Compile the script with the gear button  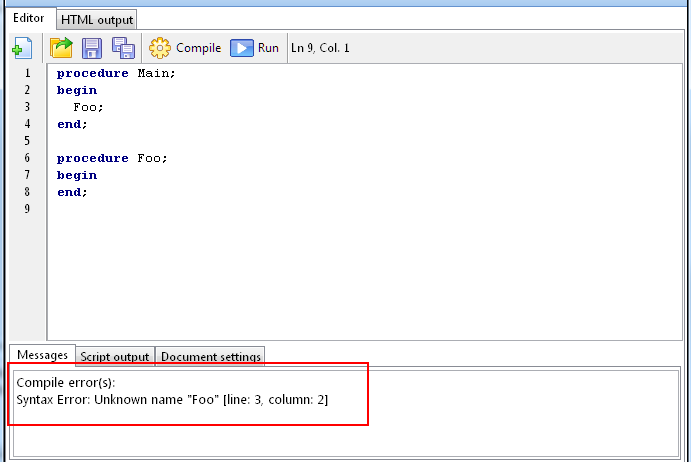tap(185, 48)
